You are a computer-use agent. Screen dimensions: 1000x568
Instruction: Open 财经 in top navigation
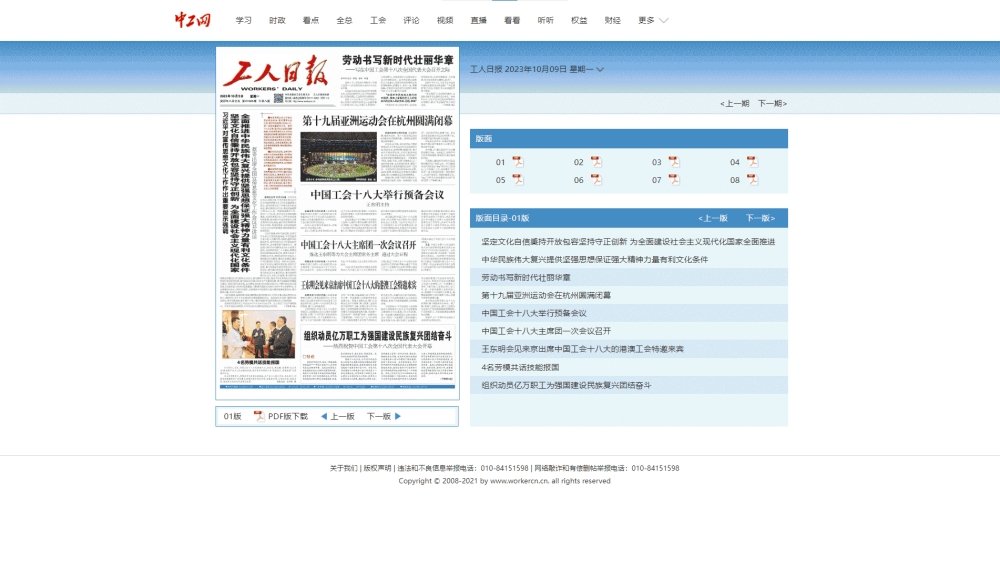click(x=613, y=20)
